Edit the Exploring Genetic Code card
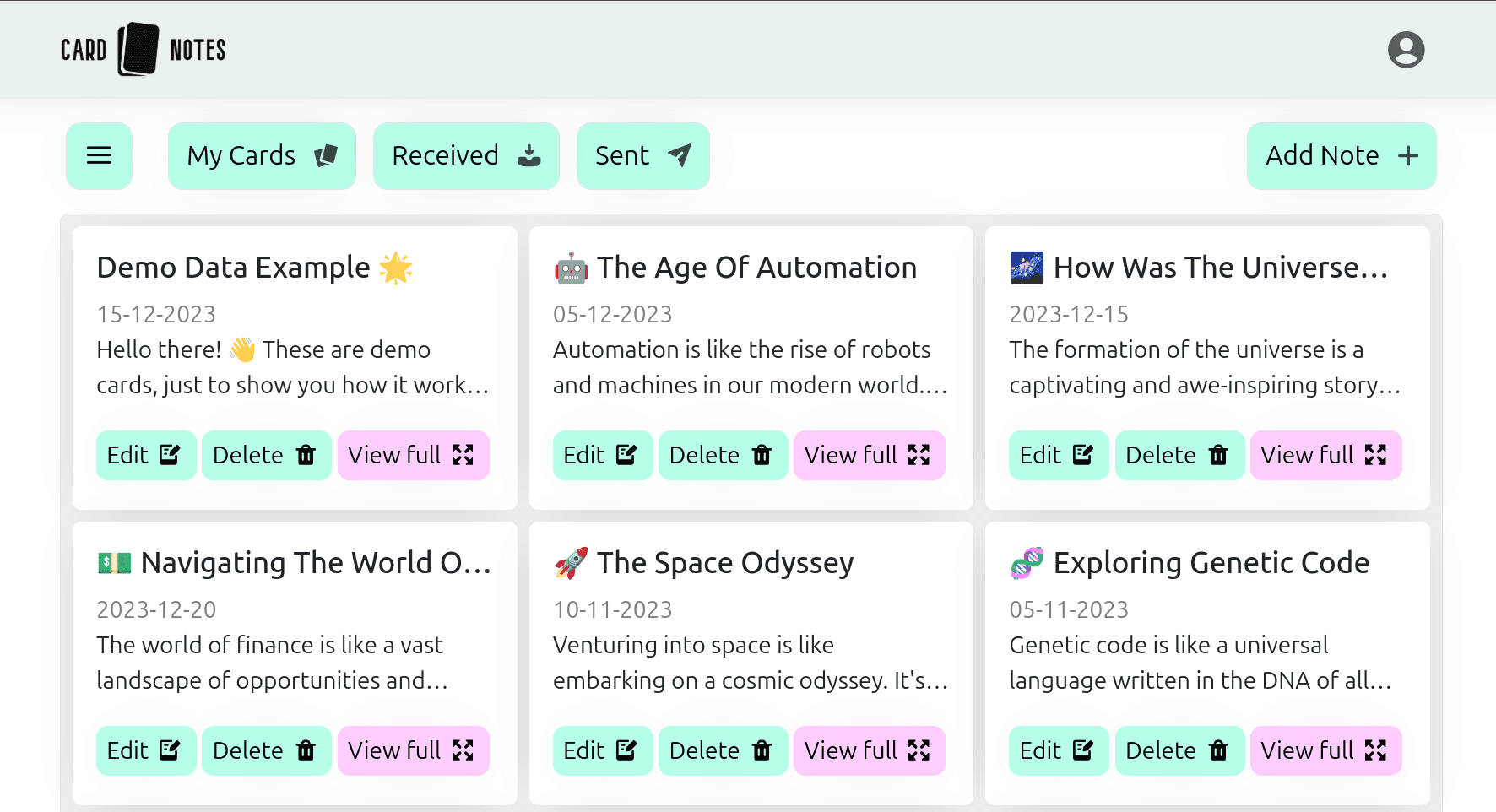1496x812 pixels. click(x=1058, y=750)
